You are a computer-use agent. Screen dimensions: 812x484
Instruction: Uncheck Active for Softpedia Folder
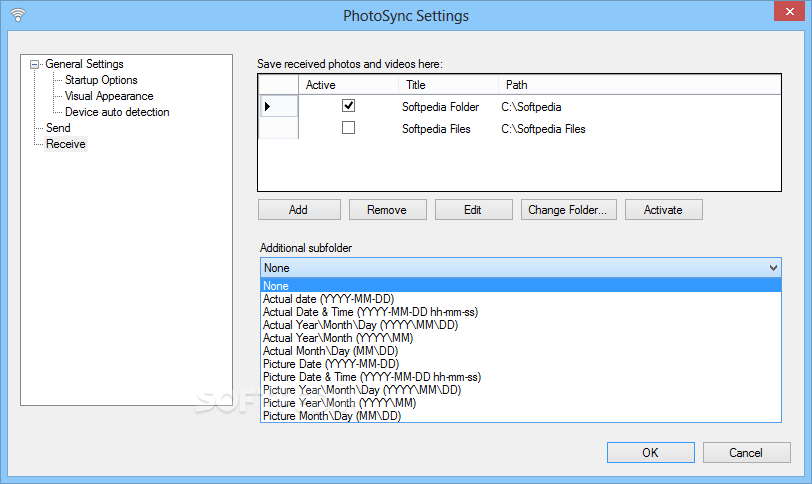[x=349, y=106]
